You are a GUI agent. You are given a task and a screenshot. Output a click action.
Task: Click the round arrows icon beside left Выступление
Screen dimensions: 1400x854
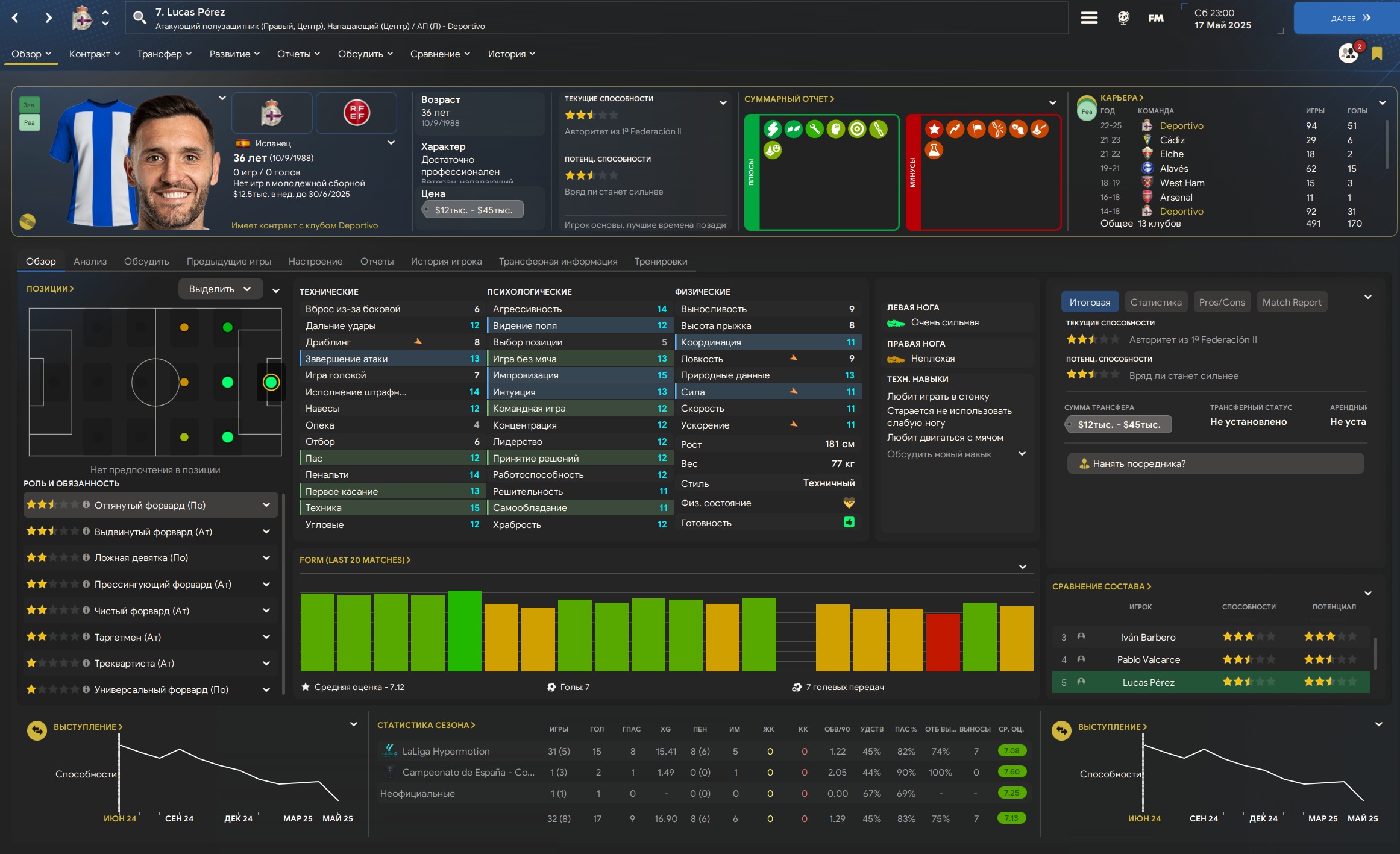point(37,730)
